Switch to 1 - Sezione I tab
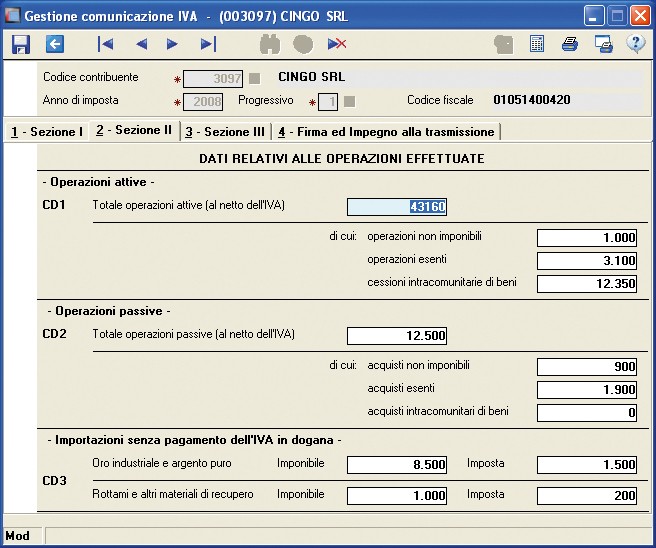 point(48,132)
